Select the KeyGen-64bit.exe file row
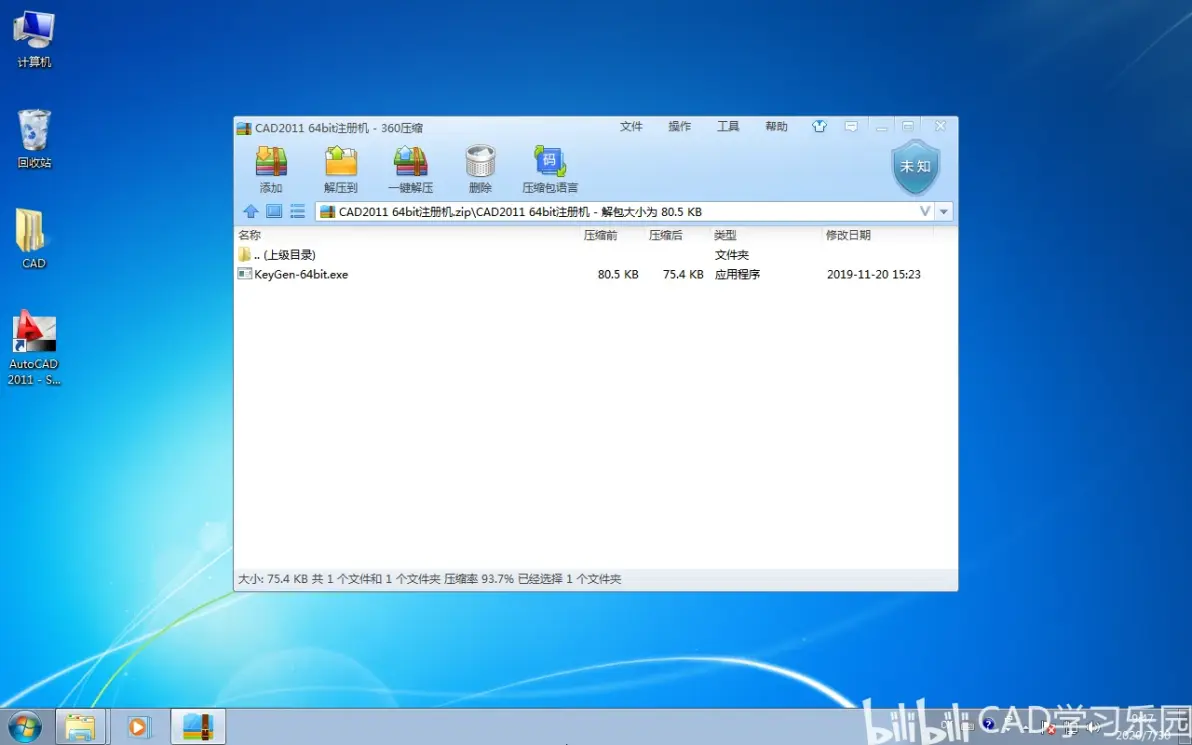Image resolution: width=1192 pixels, height=745 pixels. [x=595, y=274]
